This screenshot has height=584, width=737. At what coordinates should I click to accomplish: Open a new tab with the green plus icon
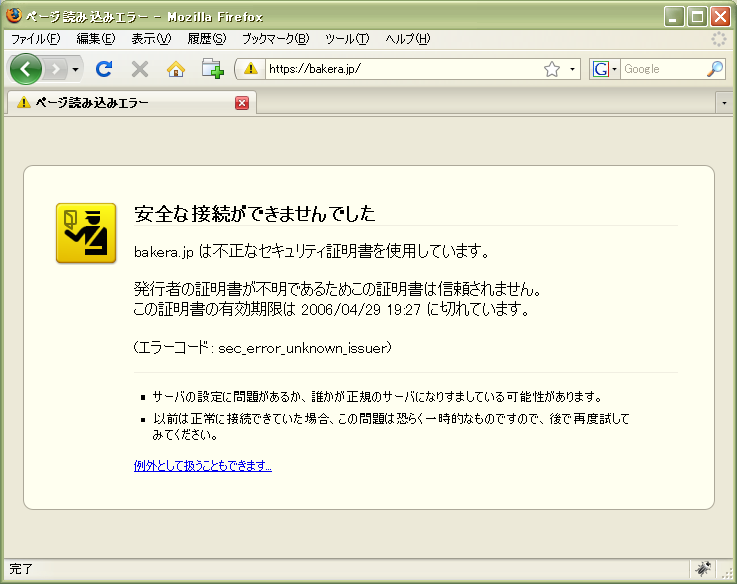coord(212,69)
